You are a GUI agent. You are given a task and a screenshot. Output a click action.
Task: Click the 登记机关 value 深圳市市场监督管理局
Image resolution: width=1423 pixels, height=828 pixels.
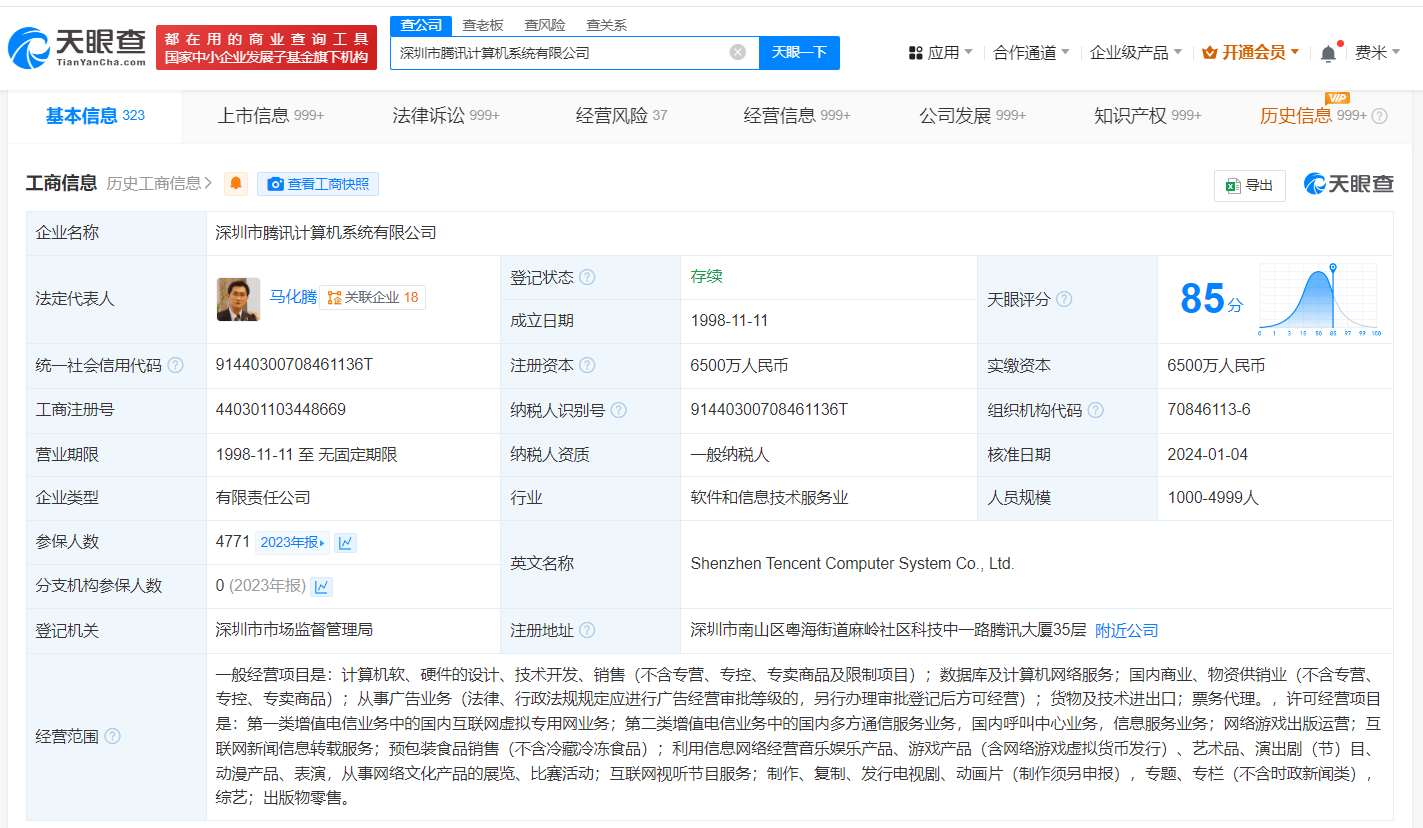pyautogui.click(x=294, y=630)
